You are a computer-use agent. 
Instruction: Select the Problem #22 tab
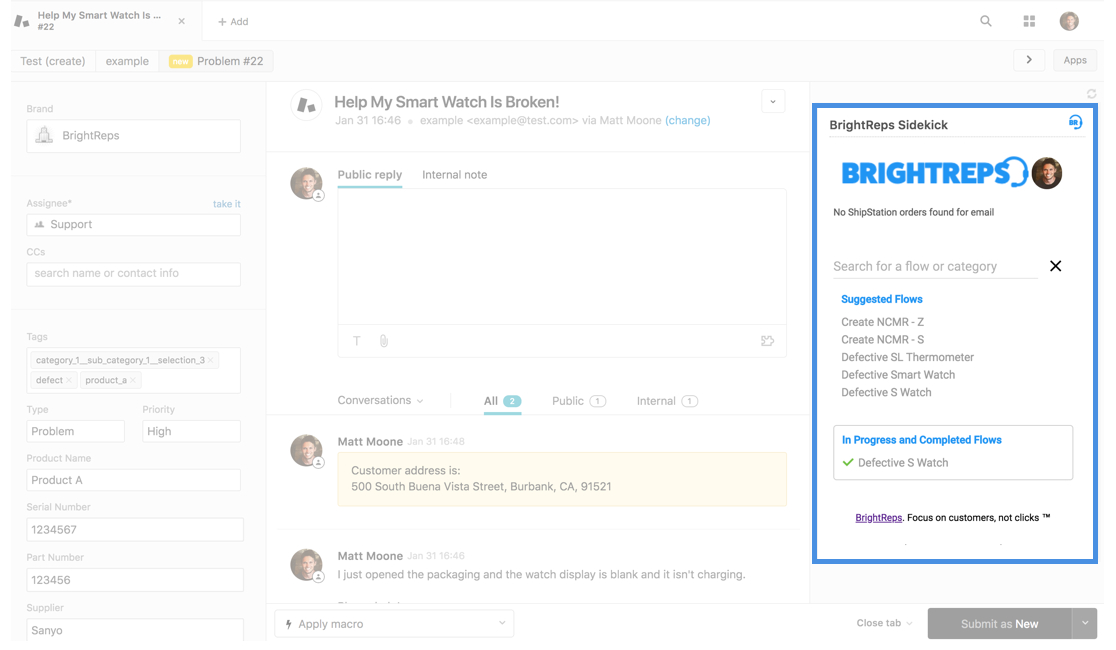[x=216, y=61]
